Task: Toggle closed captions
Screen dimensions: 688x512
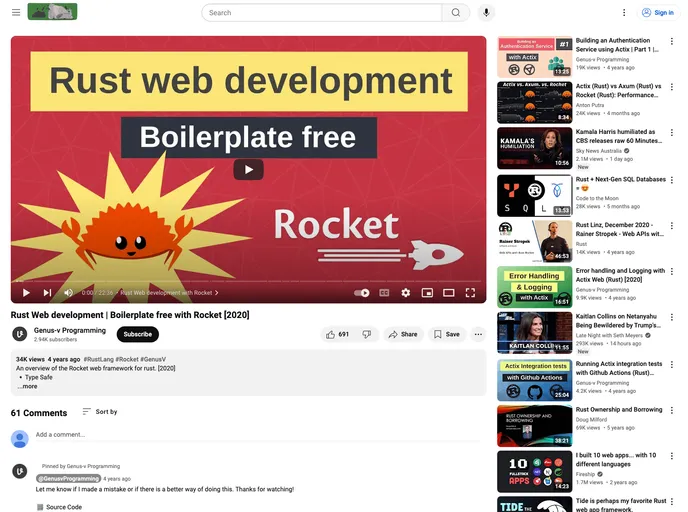Action: point(384,293)
